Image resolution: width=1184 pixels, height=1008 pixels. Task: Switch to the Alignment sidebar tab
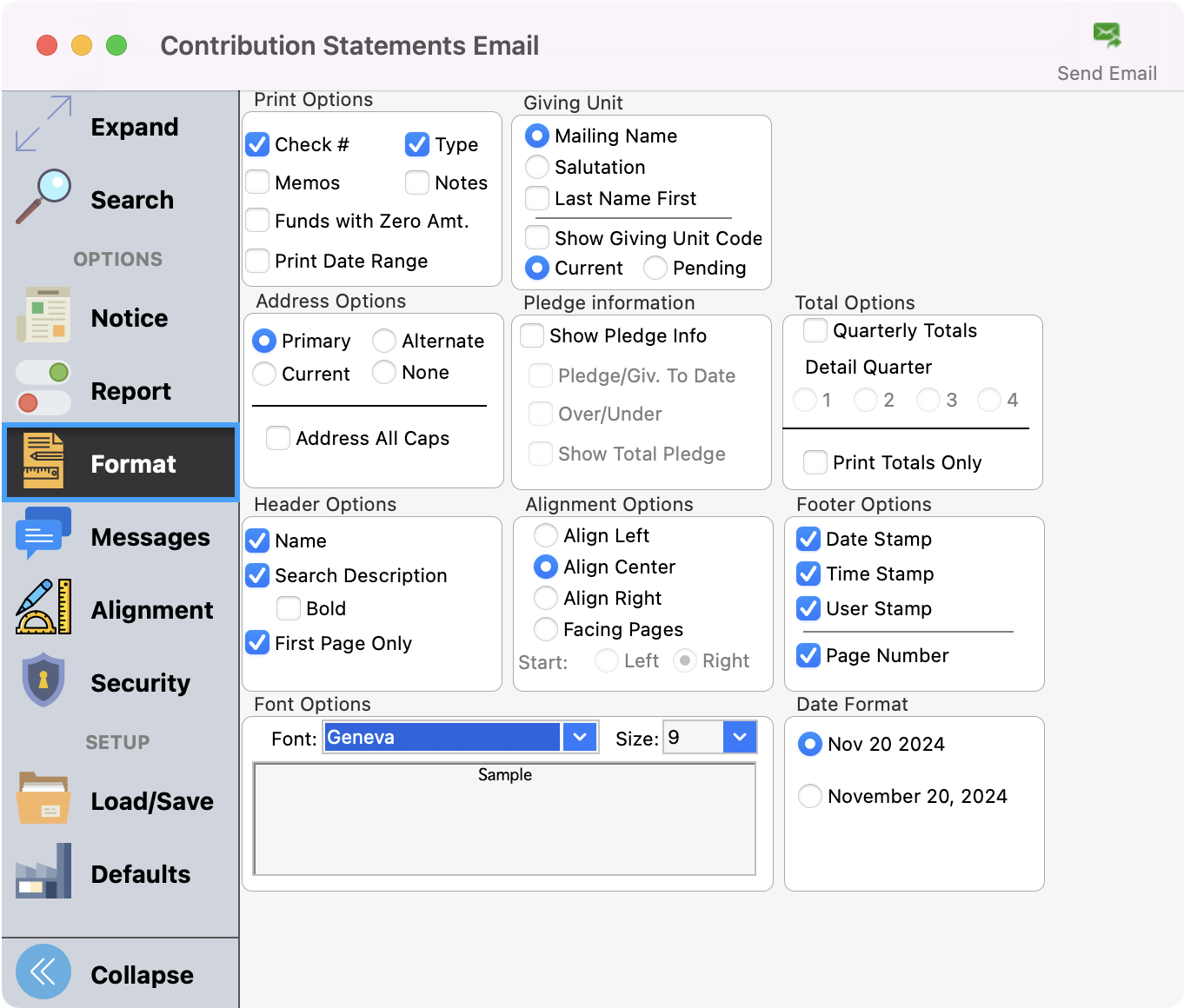151,610
